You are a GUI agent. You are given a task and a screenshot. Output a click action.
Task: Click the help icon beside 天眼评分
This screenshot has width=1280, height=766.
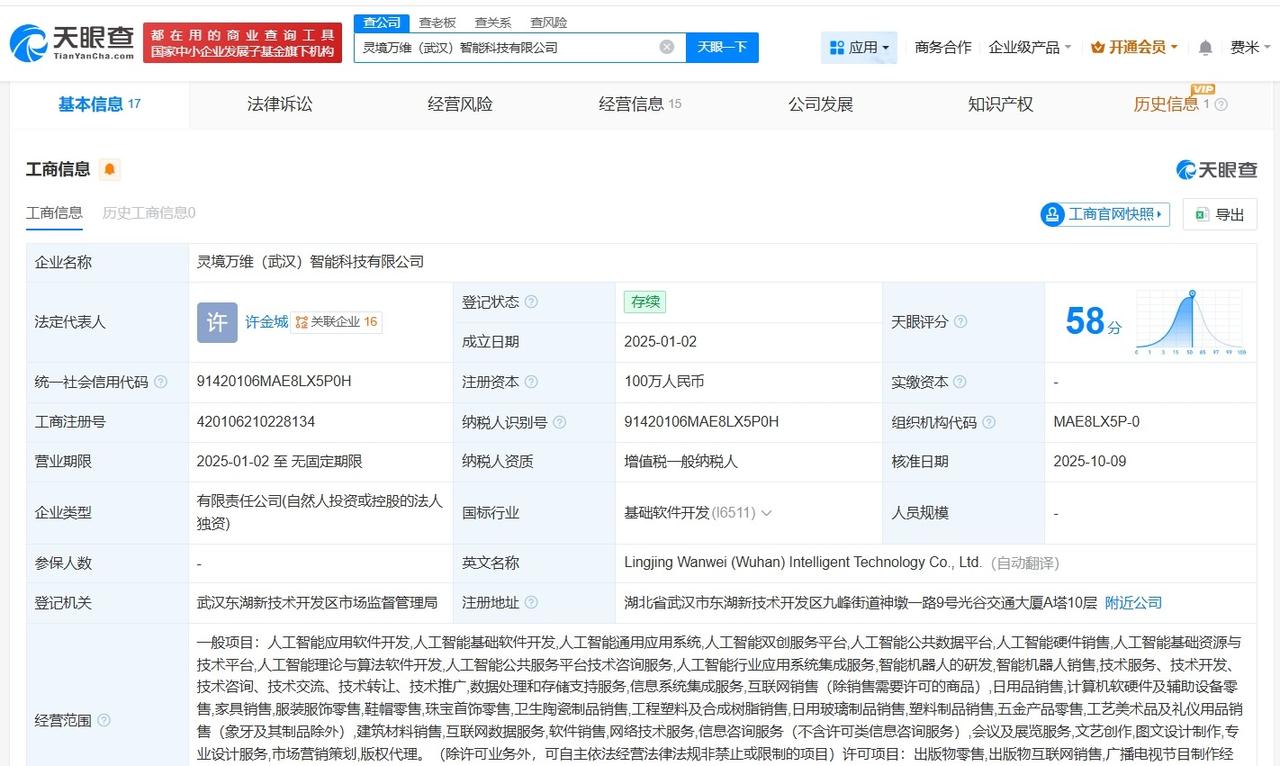960,321
